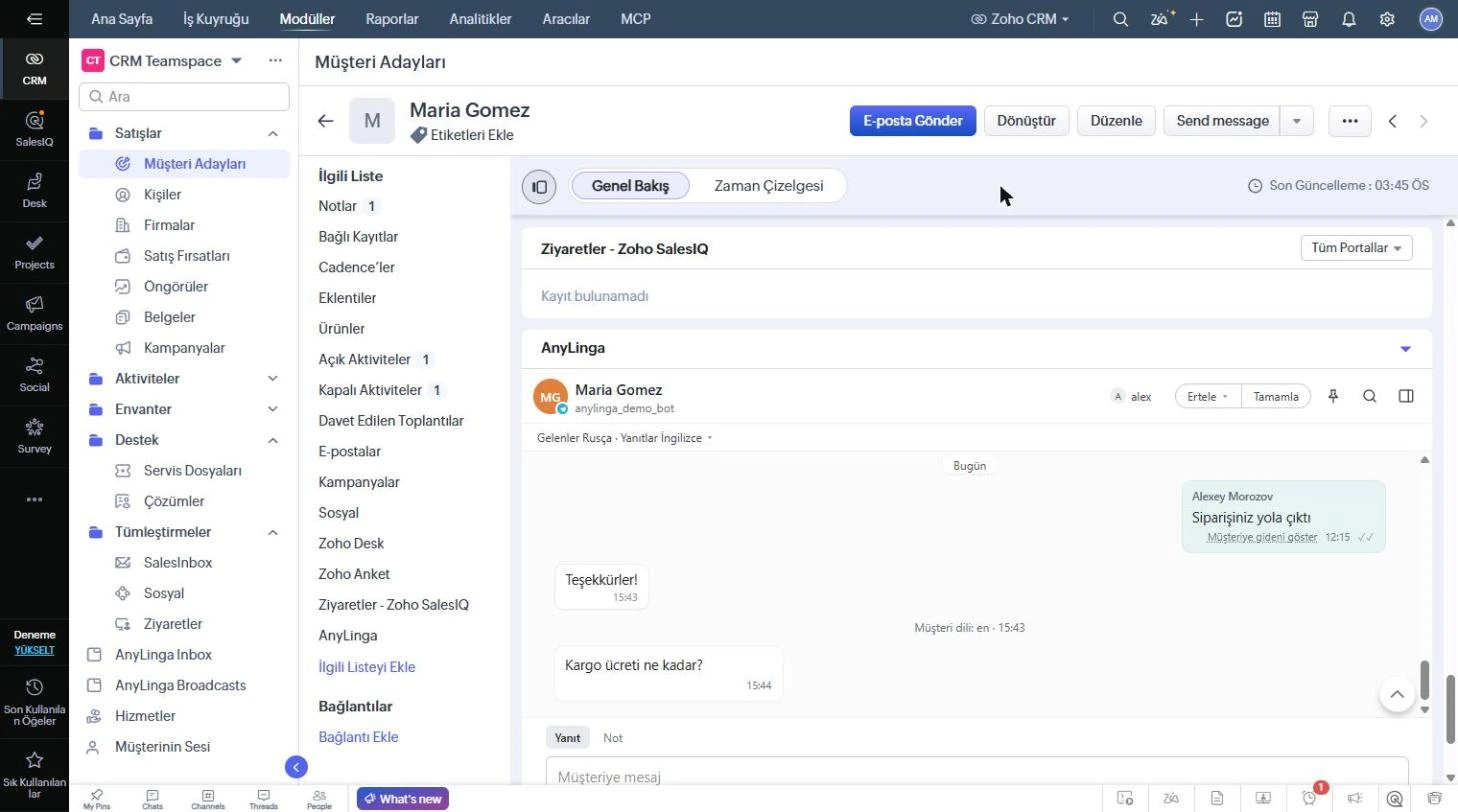1458x812 pixels.
Task: Collapse the Satışlar folder
Action: [273, 133]
